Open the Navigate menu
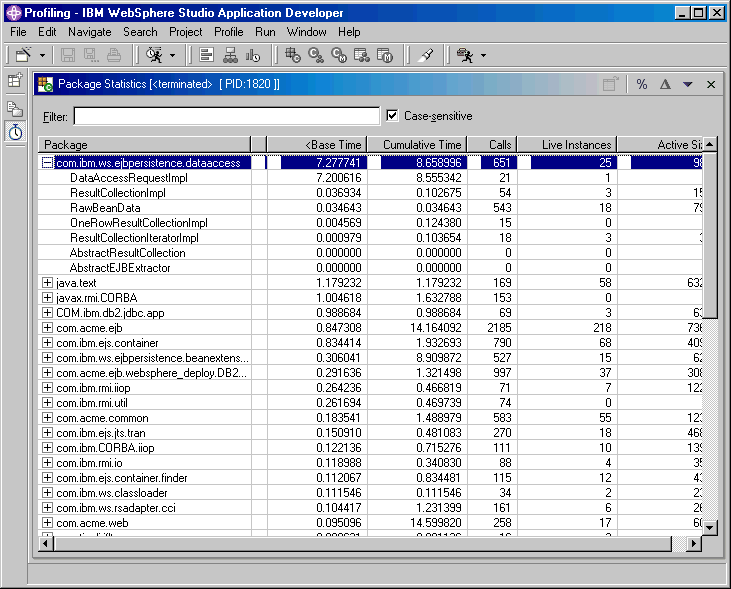The image size is (731, 589). tap(90, 32)
